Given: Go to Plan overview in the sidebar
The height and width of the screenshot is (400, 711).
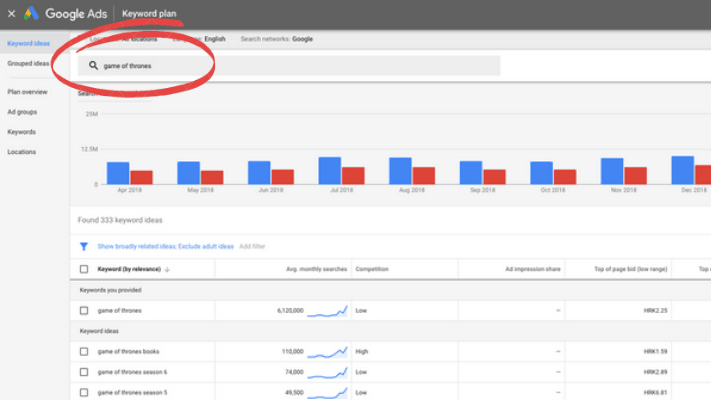Looking at the screenshot, I should (x=27, y=92).
